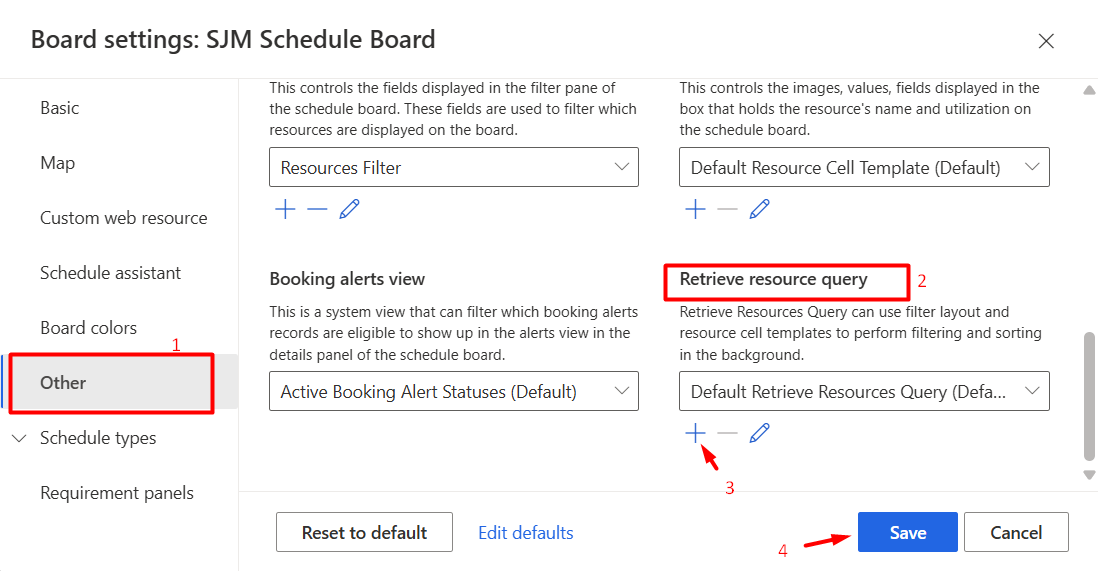Open the Default Retrieve Resources Query dropdown
This screenshot has height=571, width=1098.
coord(864,392)
